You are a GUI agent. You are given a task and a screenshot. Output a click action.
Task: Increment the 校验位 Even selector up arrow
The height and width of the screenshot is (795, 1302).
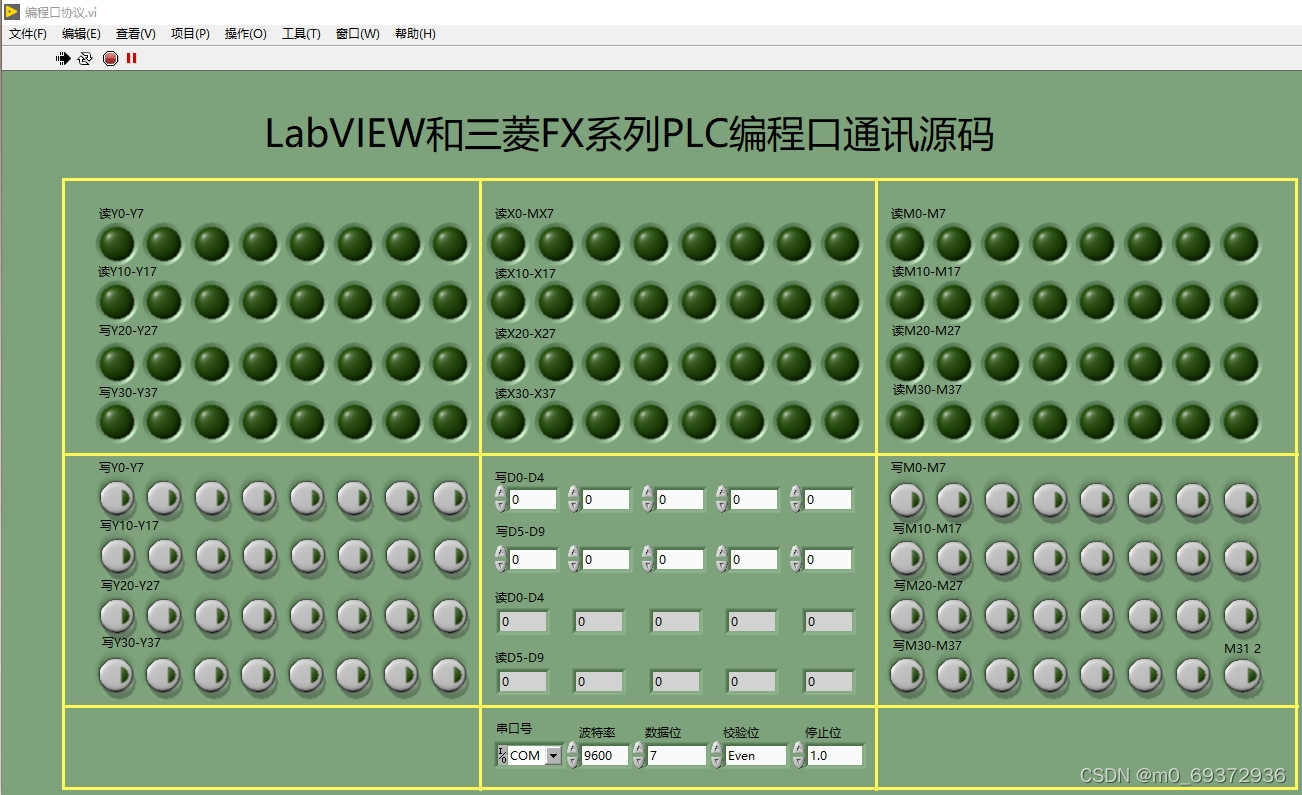pos(717,749)
